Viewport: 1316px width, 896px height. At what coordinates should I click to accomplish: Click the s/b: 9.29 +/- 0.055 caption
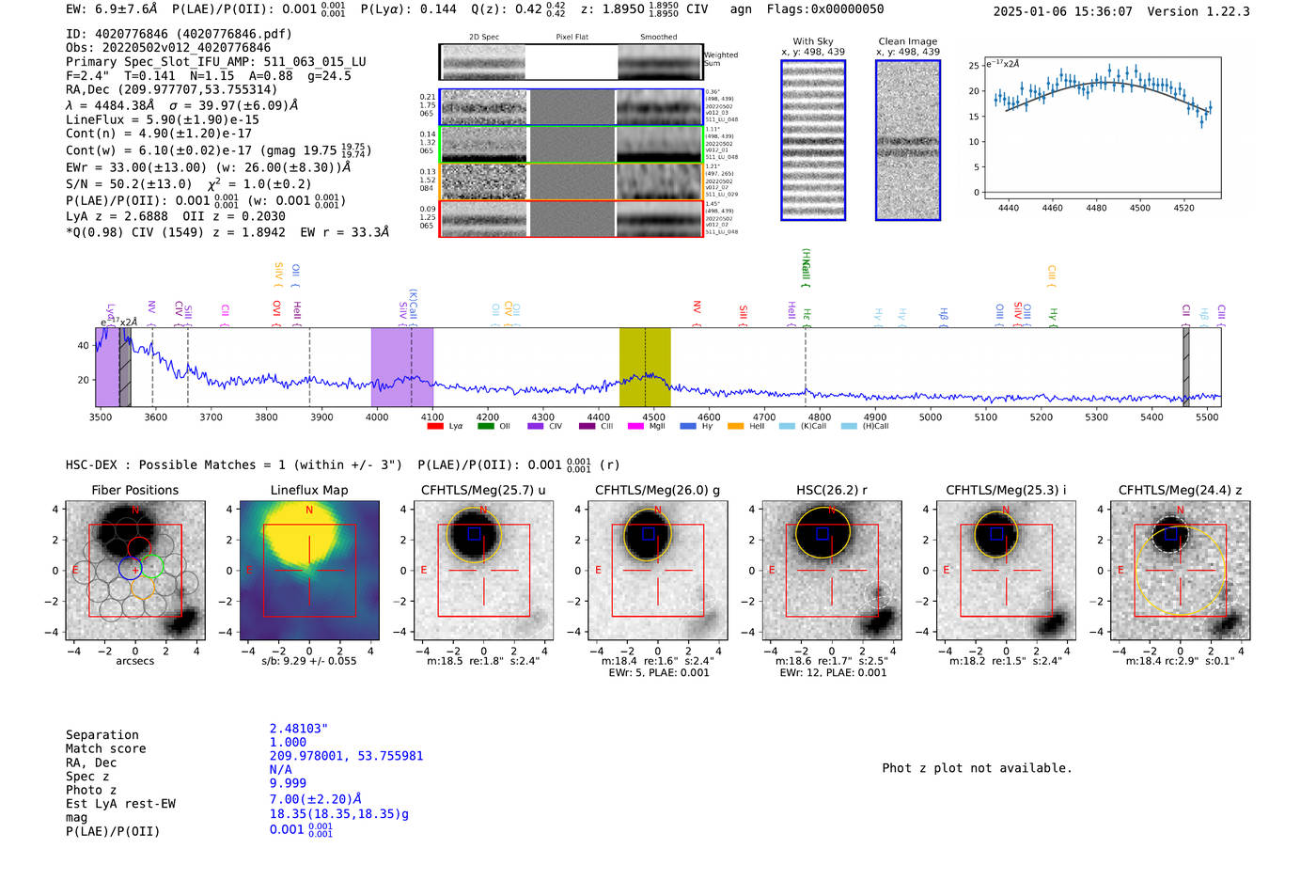point(309,661)
